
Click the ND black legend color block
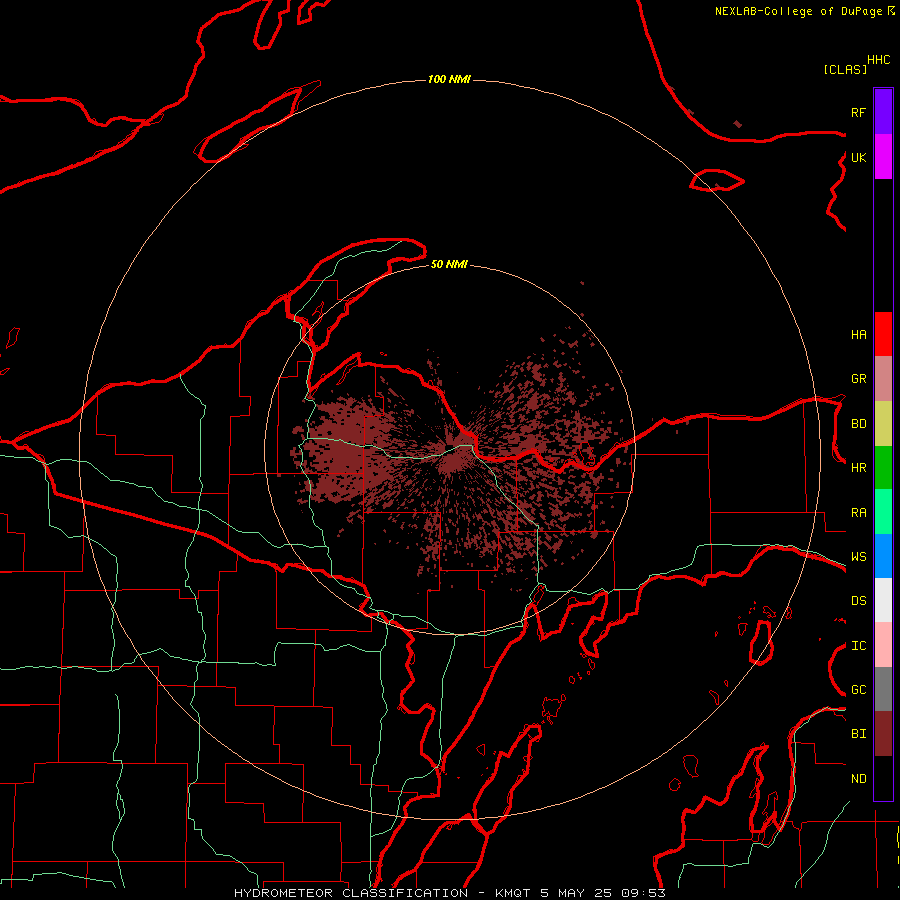click(x=883, y=778)
